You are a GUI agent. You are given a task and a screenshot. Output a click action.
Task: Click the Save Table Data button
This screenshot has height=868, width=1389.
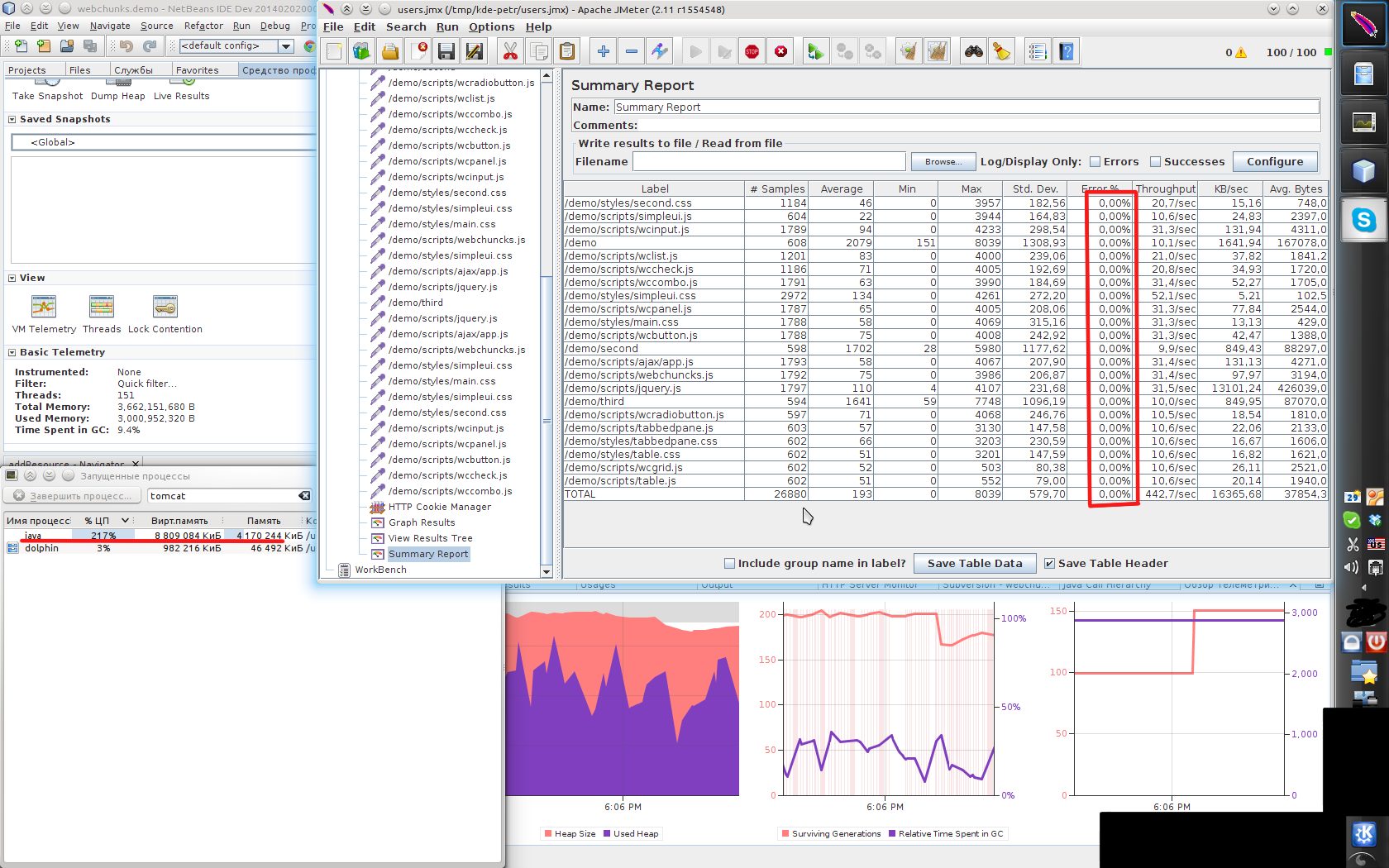[974, 564]
